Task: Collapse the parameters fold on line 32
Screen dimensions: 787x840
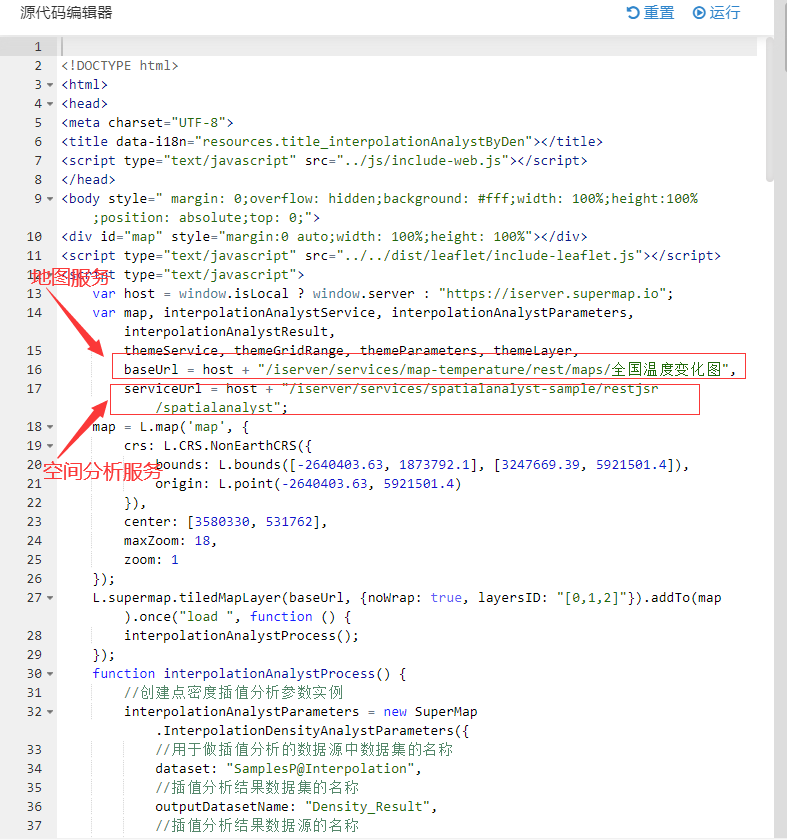Action: 50,712
